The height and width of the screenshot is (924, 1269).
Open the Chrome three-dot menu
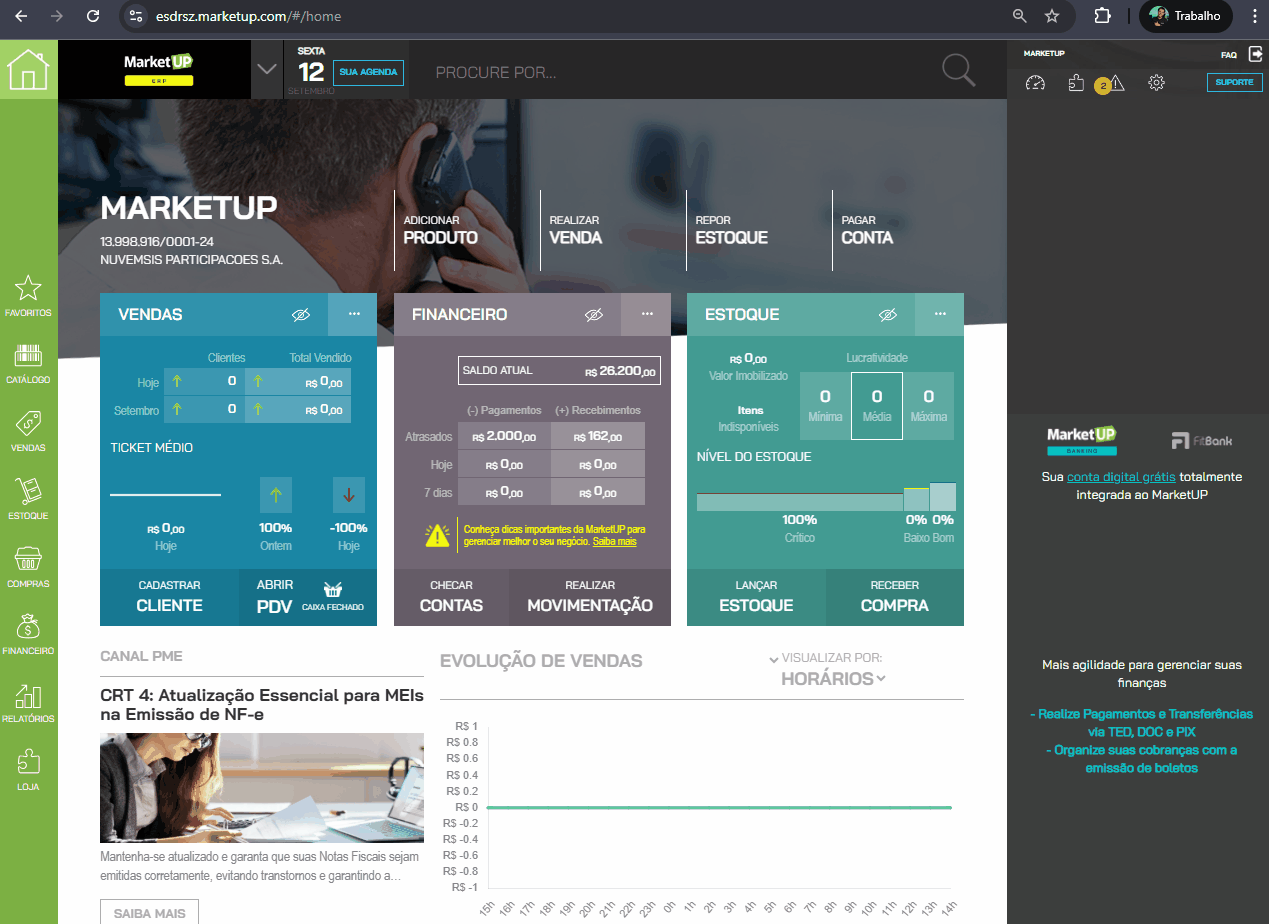click(1254, 16)
